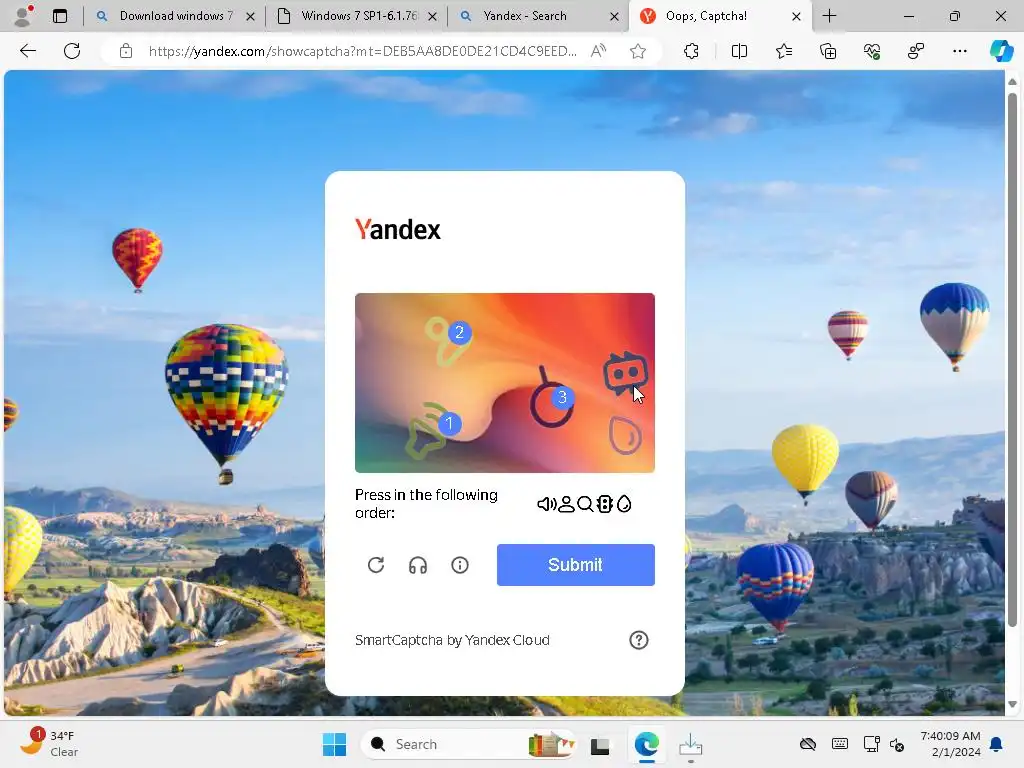This screenshot has height=768, width=1024.
Task: Open the black folder taskbar app
Action: pyautogui.click(x=600, y=744)
